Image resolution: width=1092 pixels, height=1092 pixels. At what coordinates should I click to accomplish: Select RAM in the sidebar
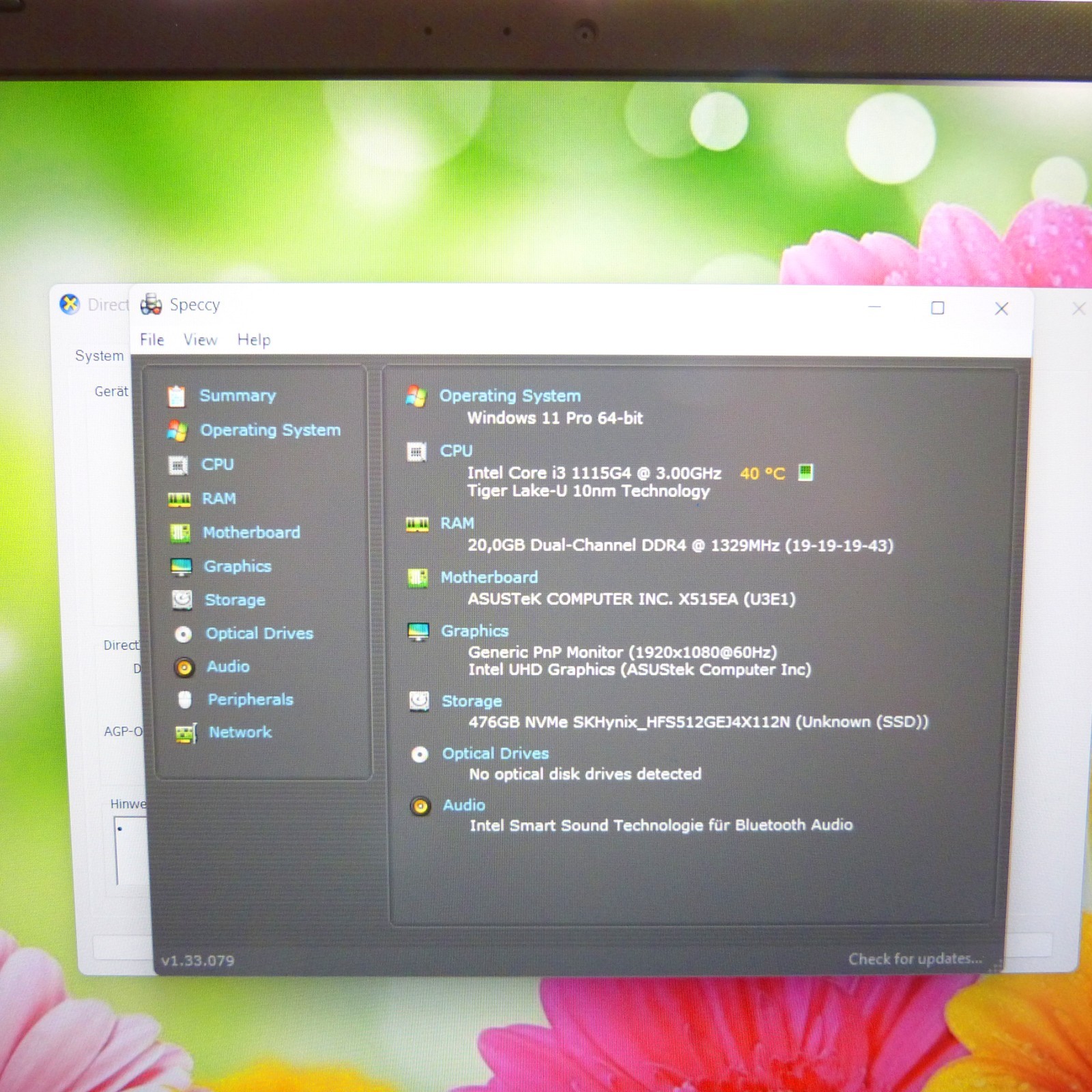(x=219, y=499)
